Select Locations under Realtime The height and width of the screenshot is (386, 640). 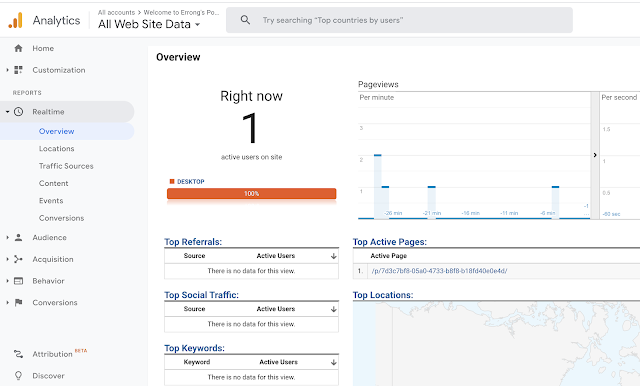point(56,149)
